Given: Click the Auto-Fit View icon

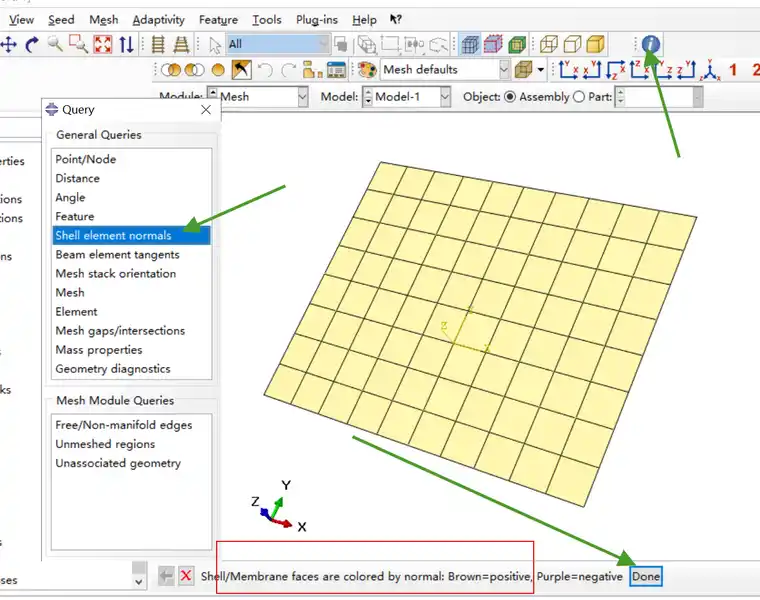Looking at the screenshot, I should [103, 45].
